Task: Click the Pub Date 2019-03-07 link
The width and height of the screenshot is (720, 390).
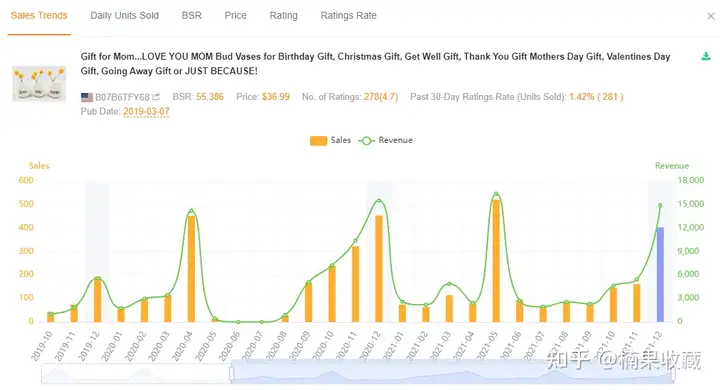Action: [146, 112]
